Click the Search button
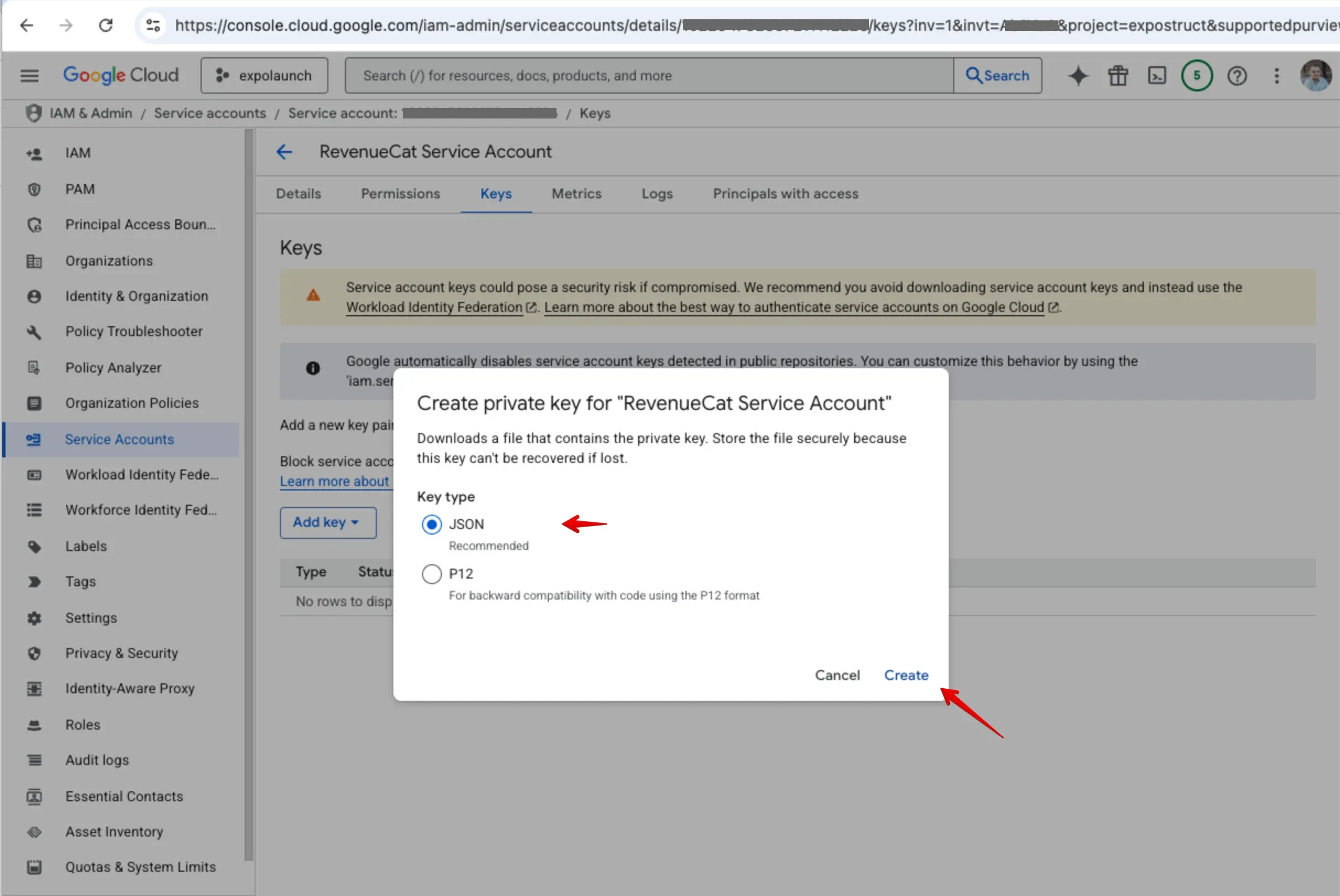Image resolution: width=1340 pixels, height=896 pixels. point(997,75)
